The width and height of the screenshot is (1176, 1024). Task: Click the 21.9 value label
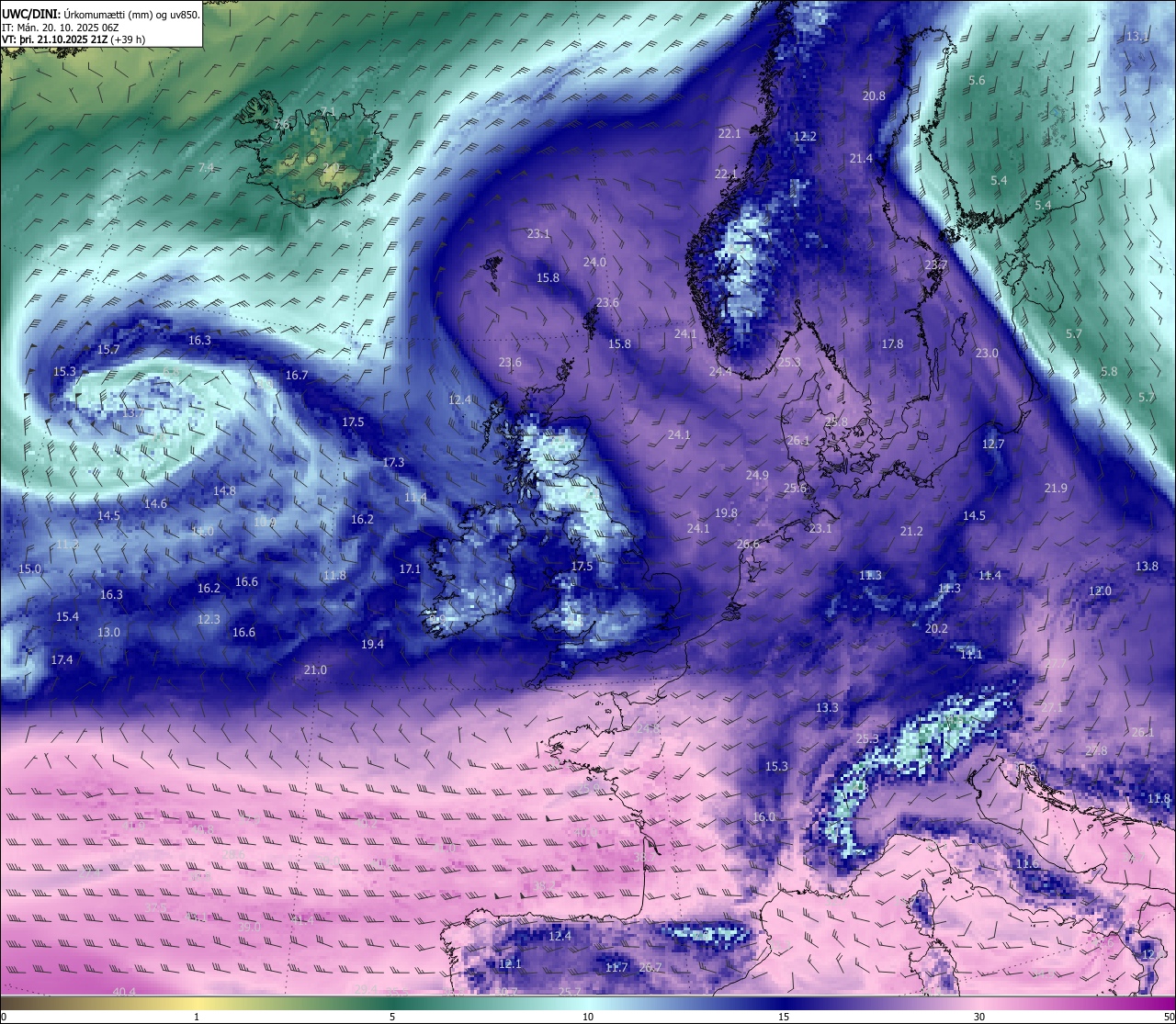click(x=1056, y=488)
